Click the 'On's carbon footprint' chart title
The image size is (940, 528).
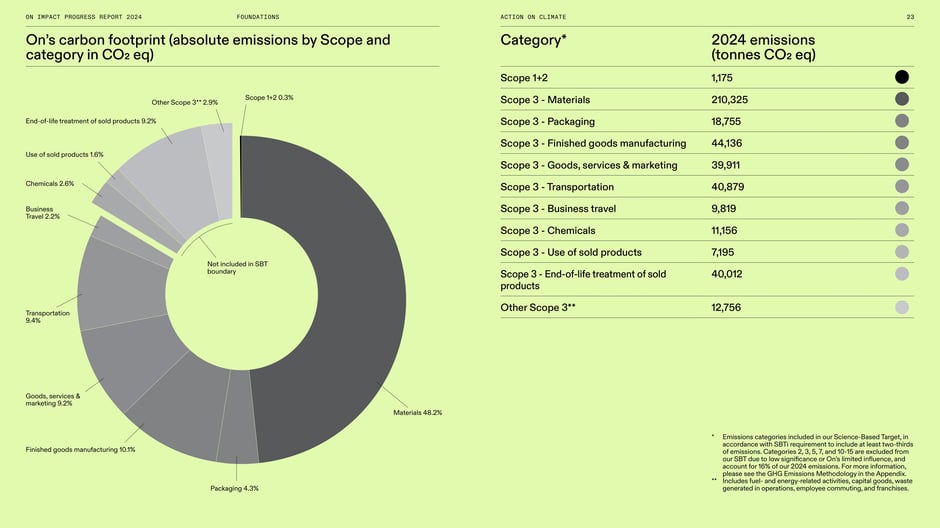[207, 47]
